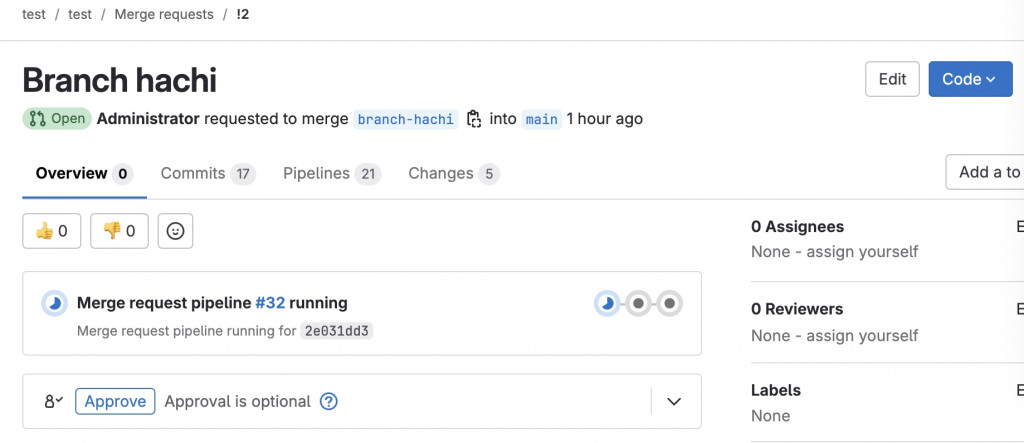Click the thumbs down reaction button
The height and width of the screenshot is (443, 1024).
(119, 231)
